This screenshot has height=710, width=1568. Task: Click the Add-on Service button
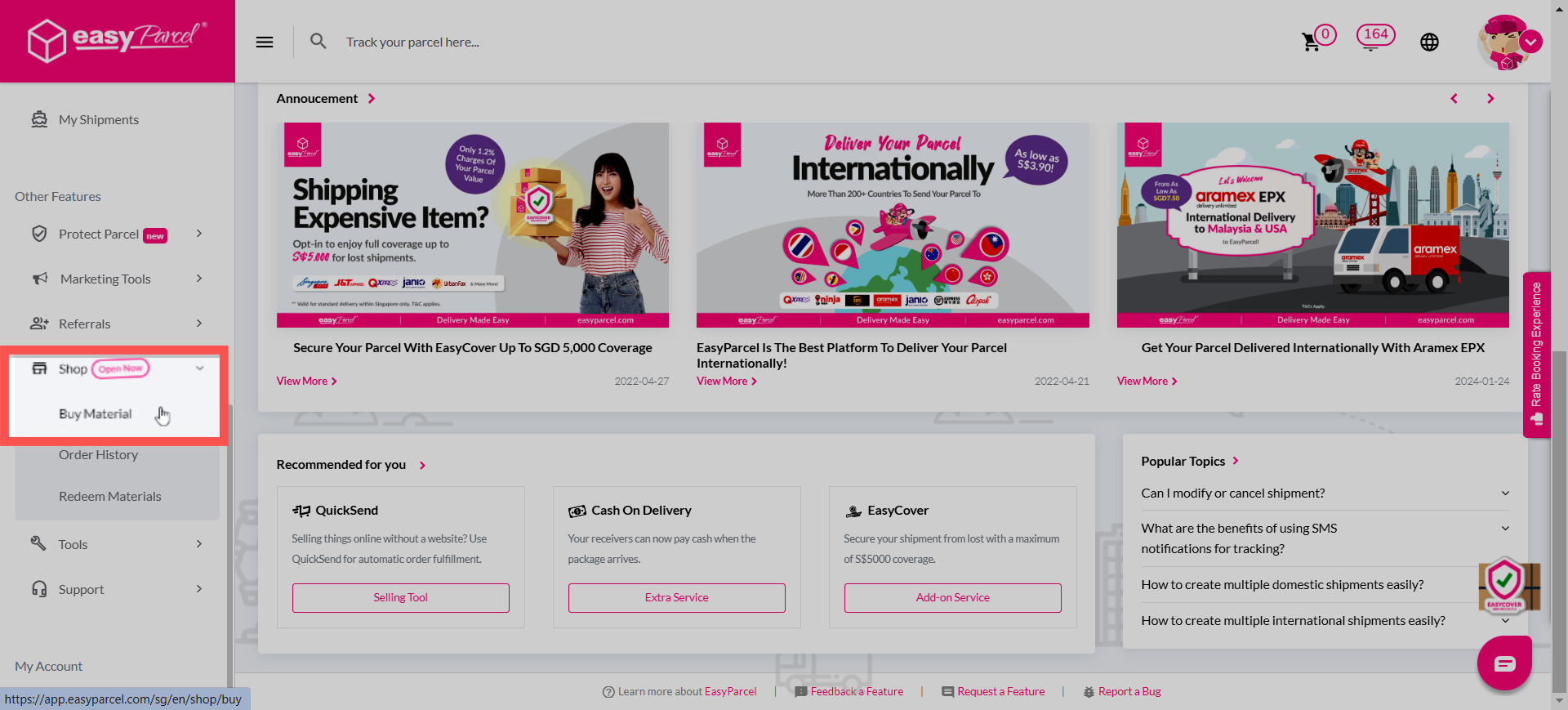[x=953, y=598]
